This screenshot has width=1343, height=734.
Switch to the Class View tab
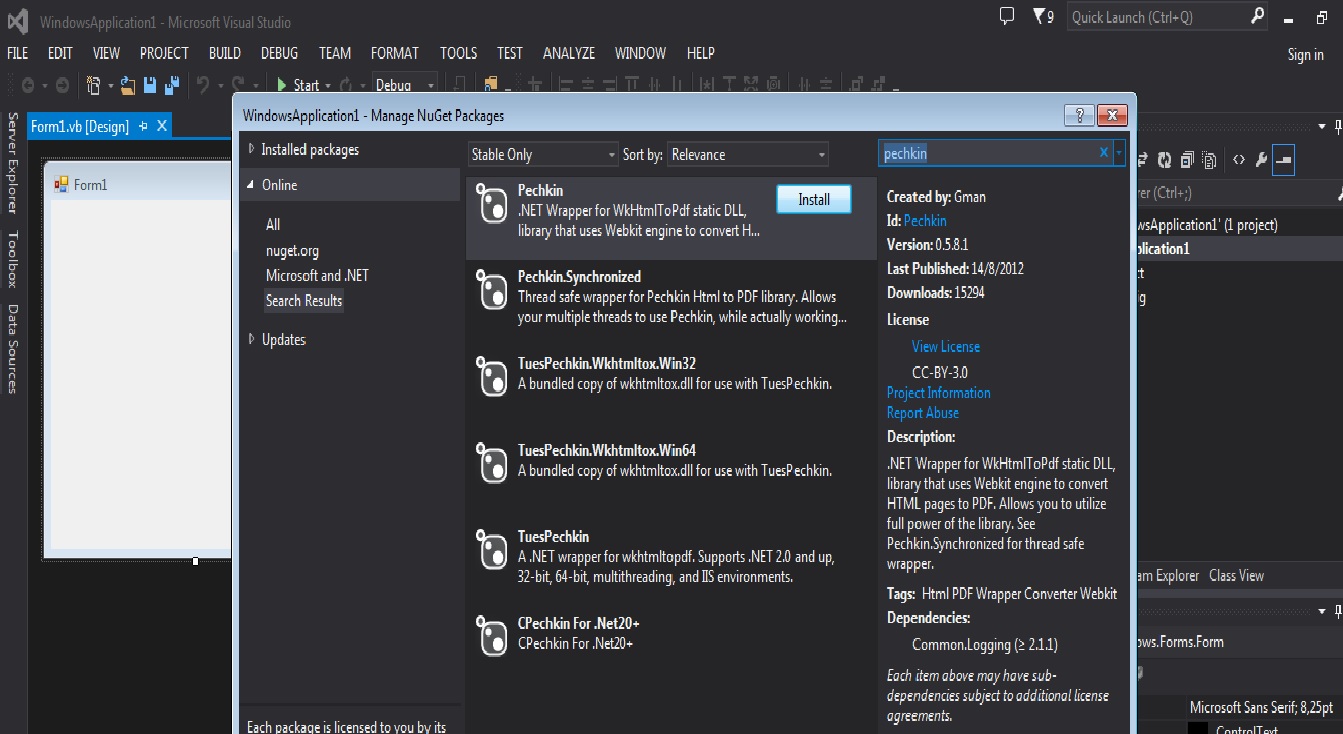(1236, 576)
